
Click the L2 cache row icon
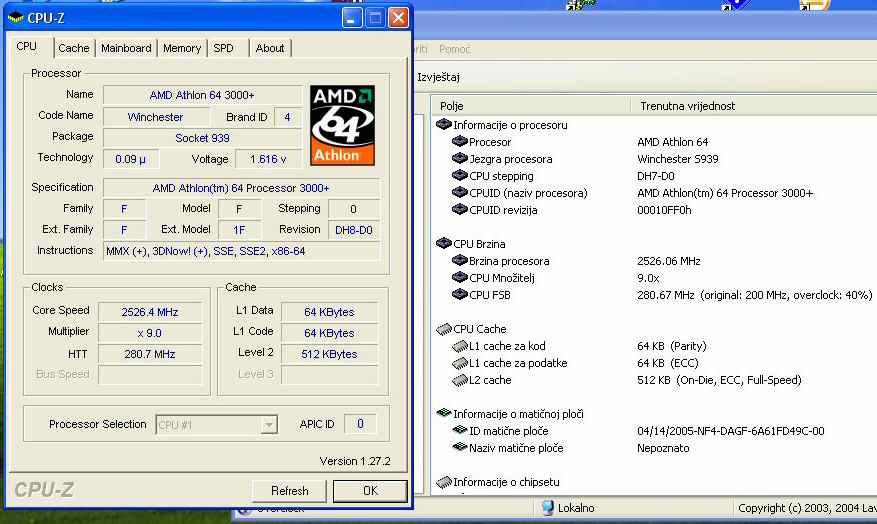(459, 380)
